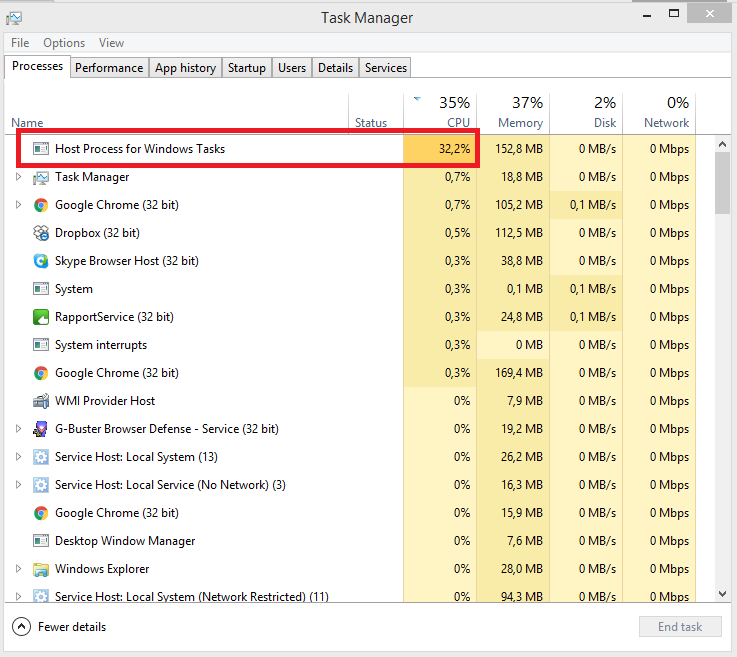Expand the G-Buster Browser Defense group
This screenshot has height=657, width=737.
[x=18, y=429]
